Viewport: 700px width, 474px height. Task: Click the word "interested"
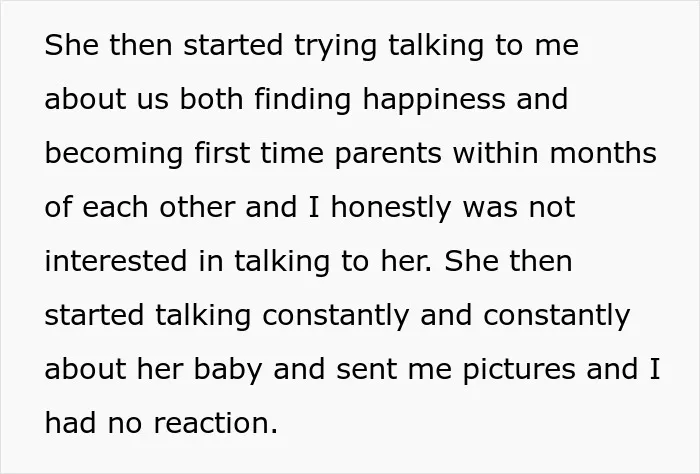pos(116,261)
